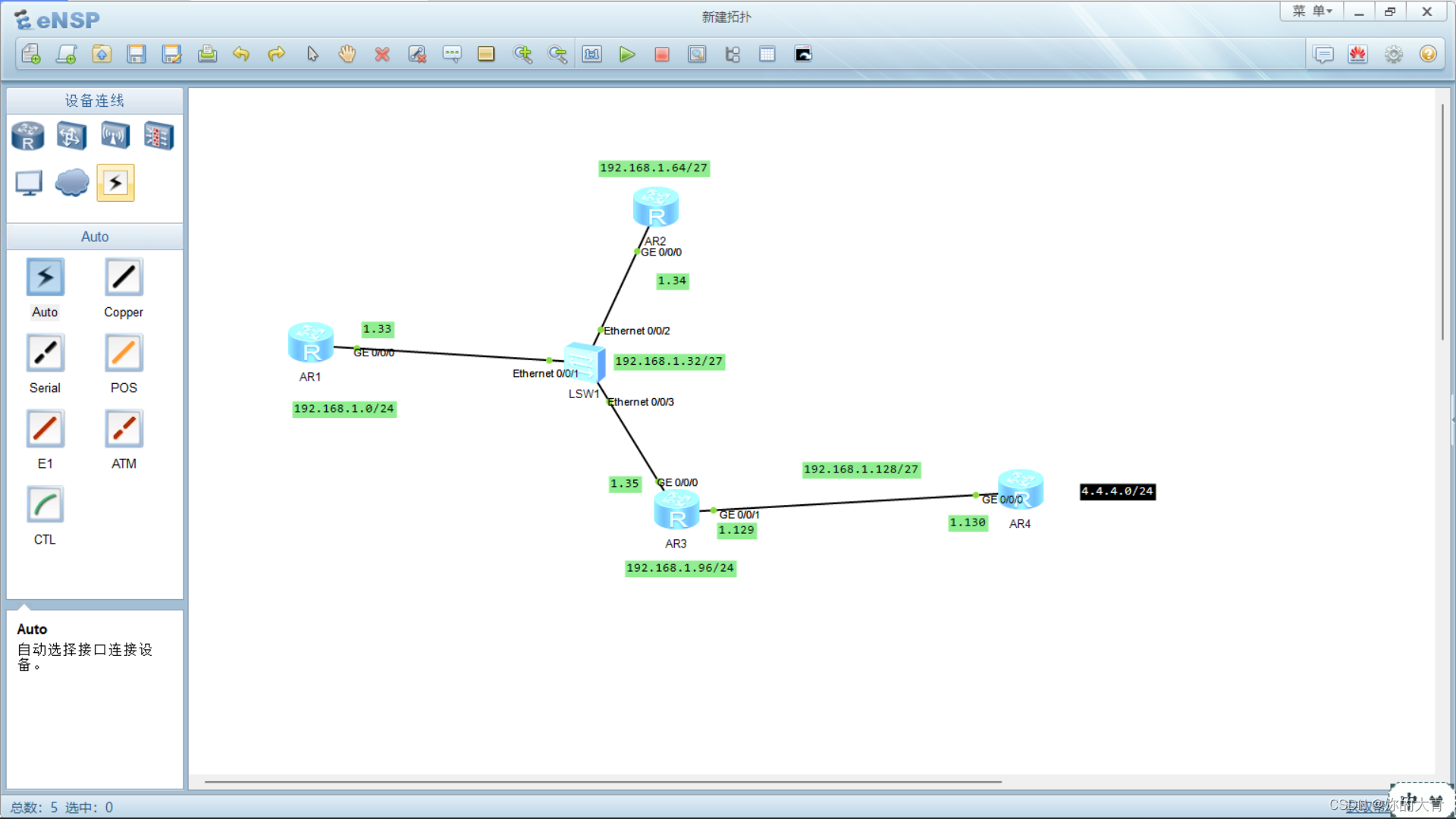This screenshot has width=1456, height=819.
Task: Click the show all interfaces icon
Action: click(733, 54)
